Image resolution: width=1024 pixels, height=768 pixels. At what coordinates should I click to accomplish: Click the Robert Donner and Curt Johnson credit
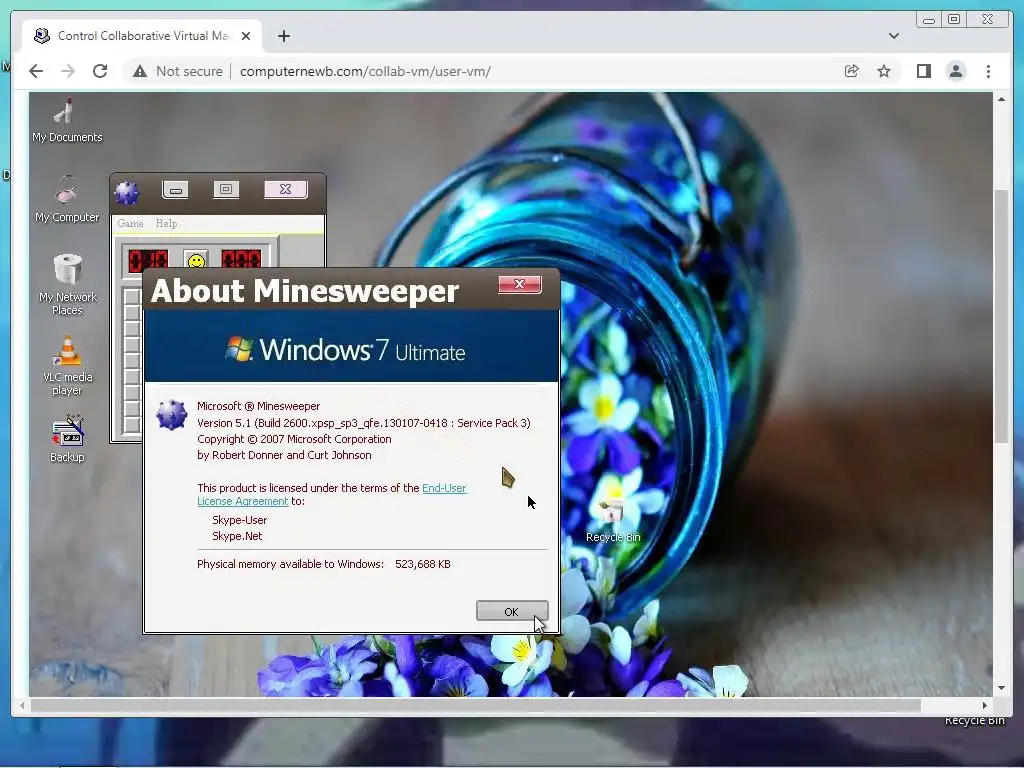284,455
